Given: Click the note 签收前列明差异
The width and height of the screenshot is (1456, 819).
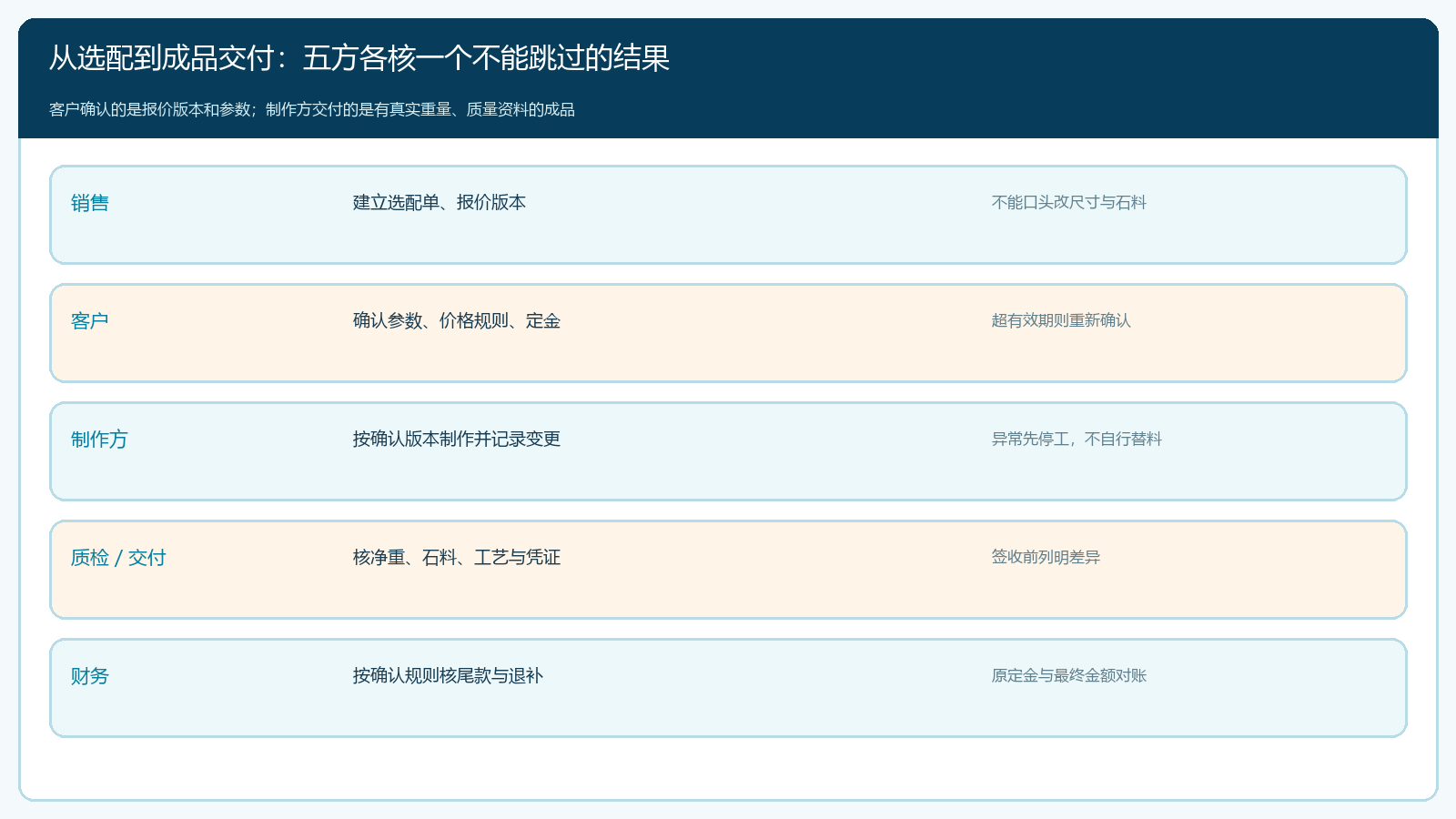Looking at the screenshot, I should coord(1046,557).
